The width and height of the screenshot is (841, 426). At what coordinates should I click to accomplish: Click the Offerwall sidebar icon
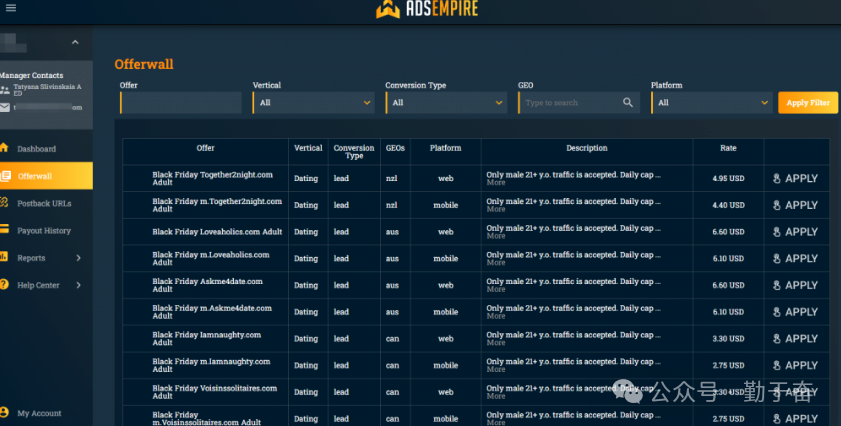pyautogui.click(x=5, y=175)
